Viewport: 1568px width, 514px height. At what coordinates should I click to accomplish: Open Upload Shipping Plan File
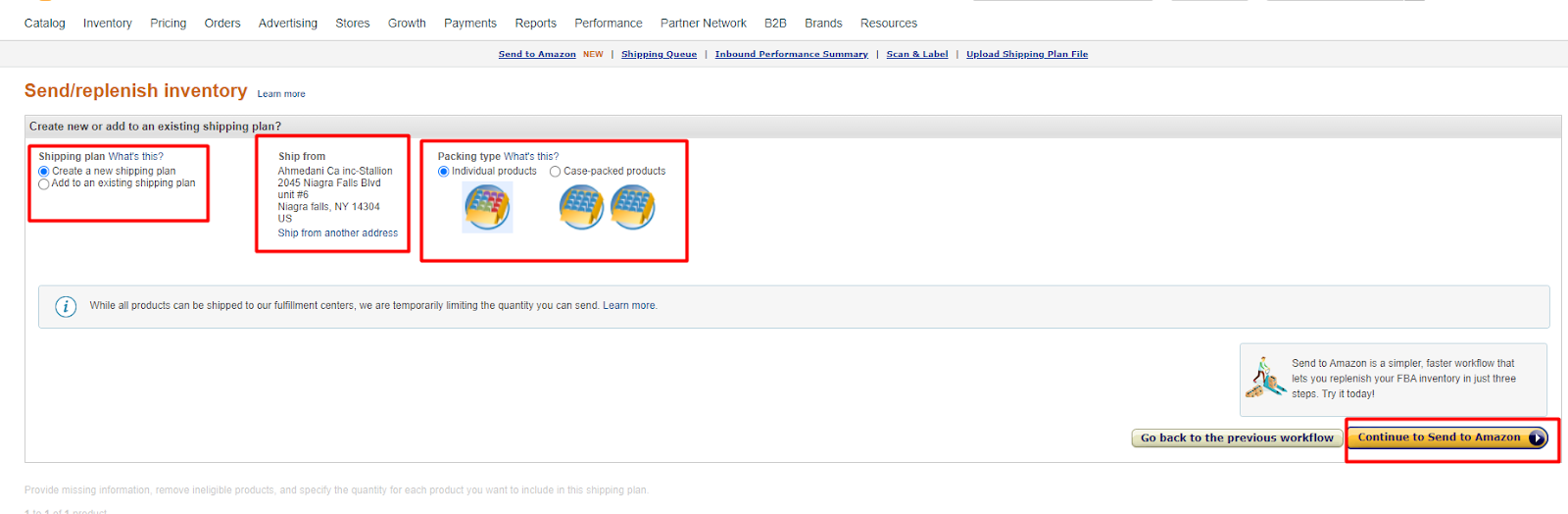[x=1027, y=55]
